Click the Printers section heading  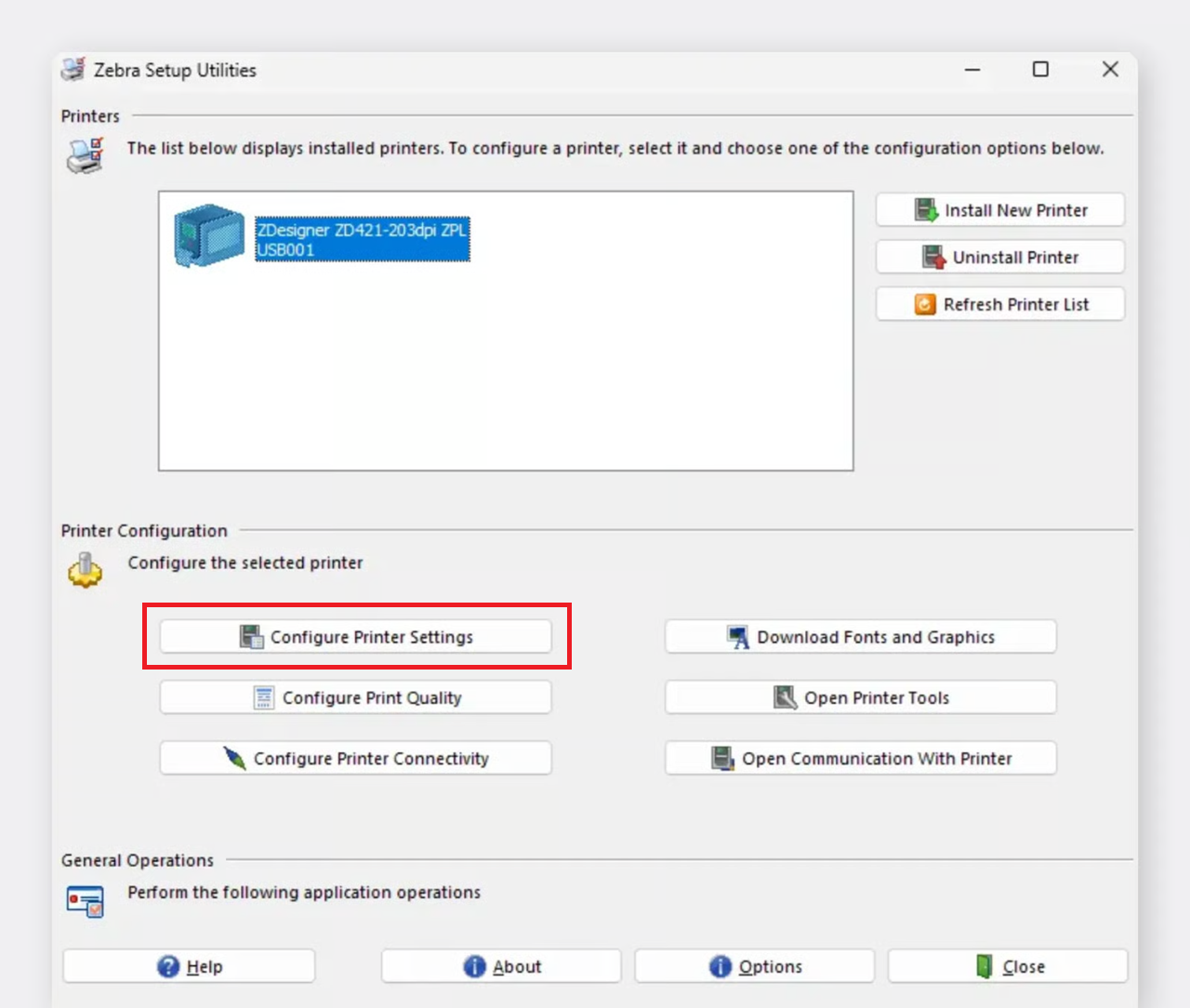(x=90, y=116)
